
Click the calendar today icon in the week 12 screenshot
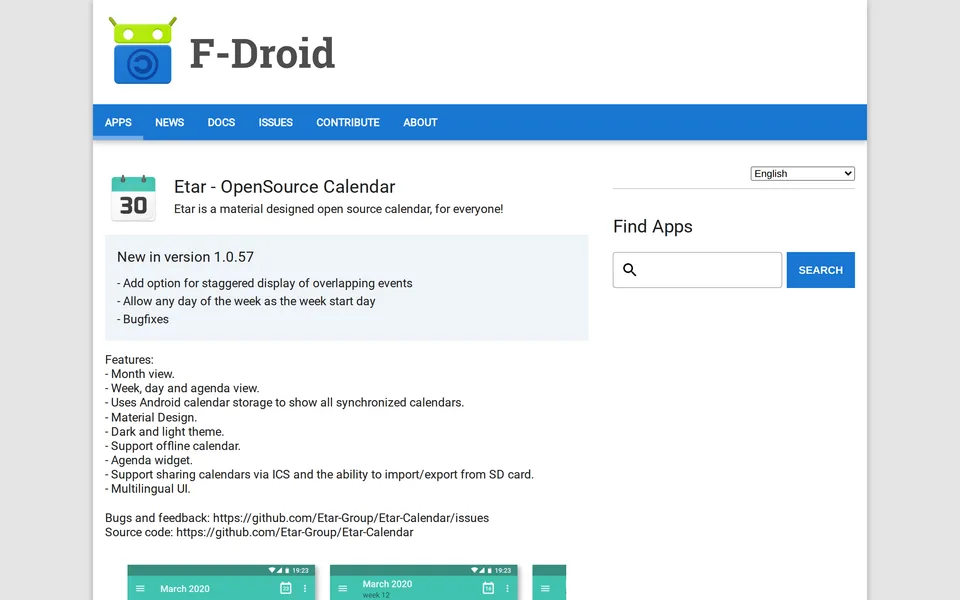488,588
